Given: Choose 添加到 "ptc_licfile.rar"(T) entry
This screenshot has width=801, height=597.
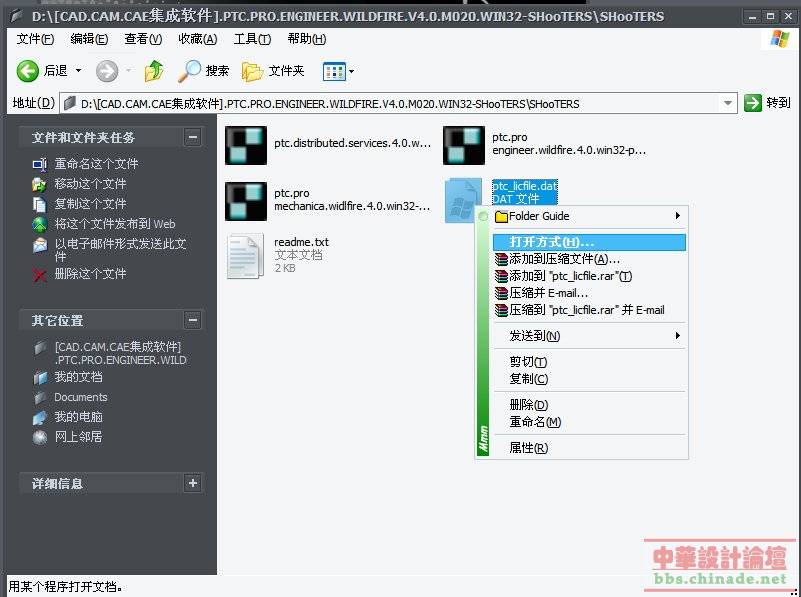Looking at the screenshot, I should click(x=589, y=276).
